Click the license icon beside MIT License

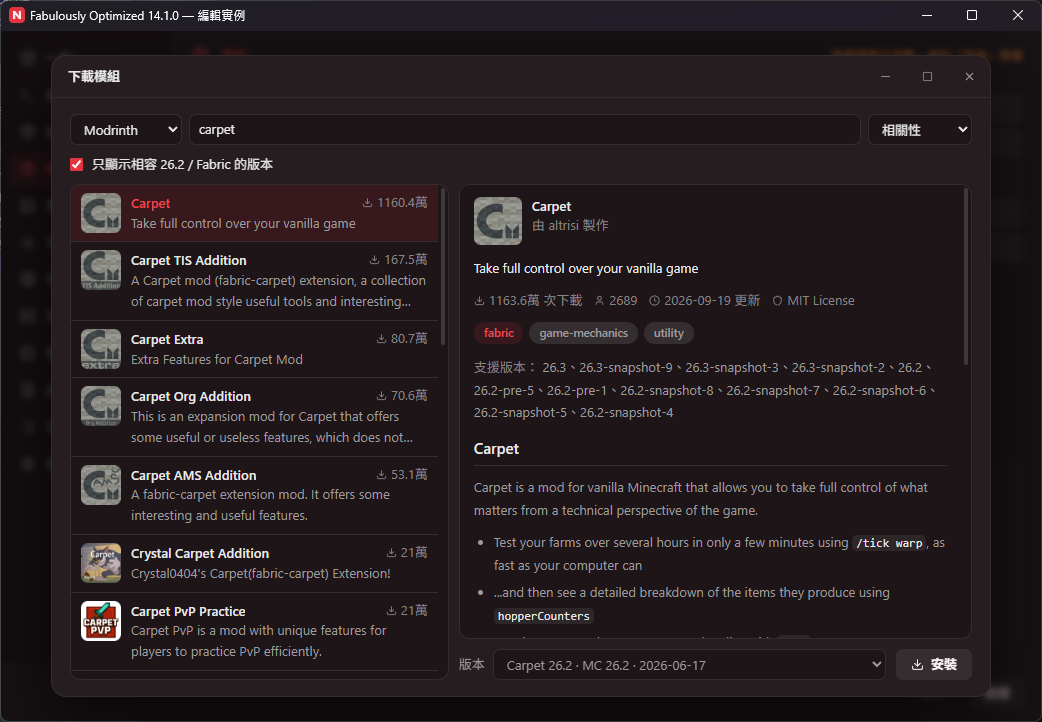pyautogui.click(x=777, y=301)
